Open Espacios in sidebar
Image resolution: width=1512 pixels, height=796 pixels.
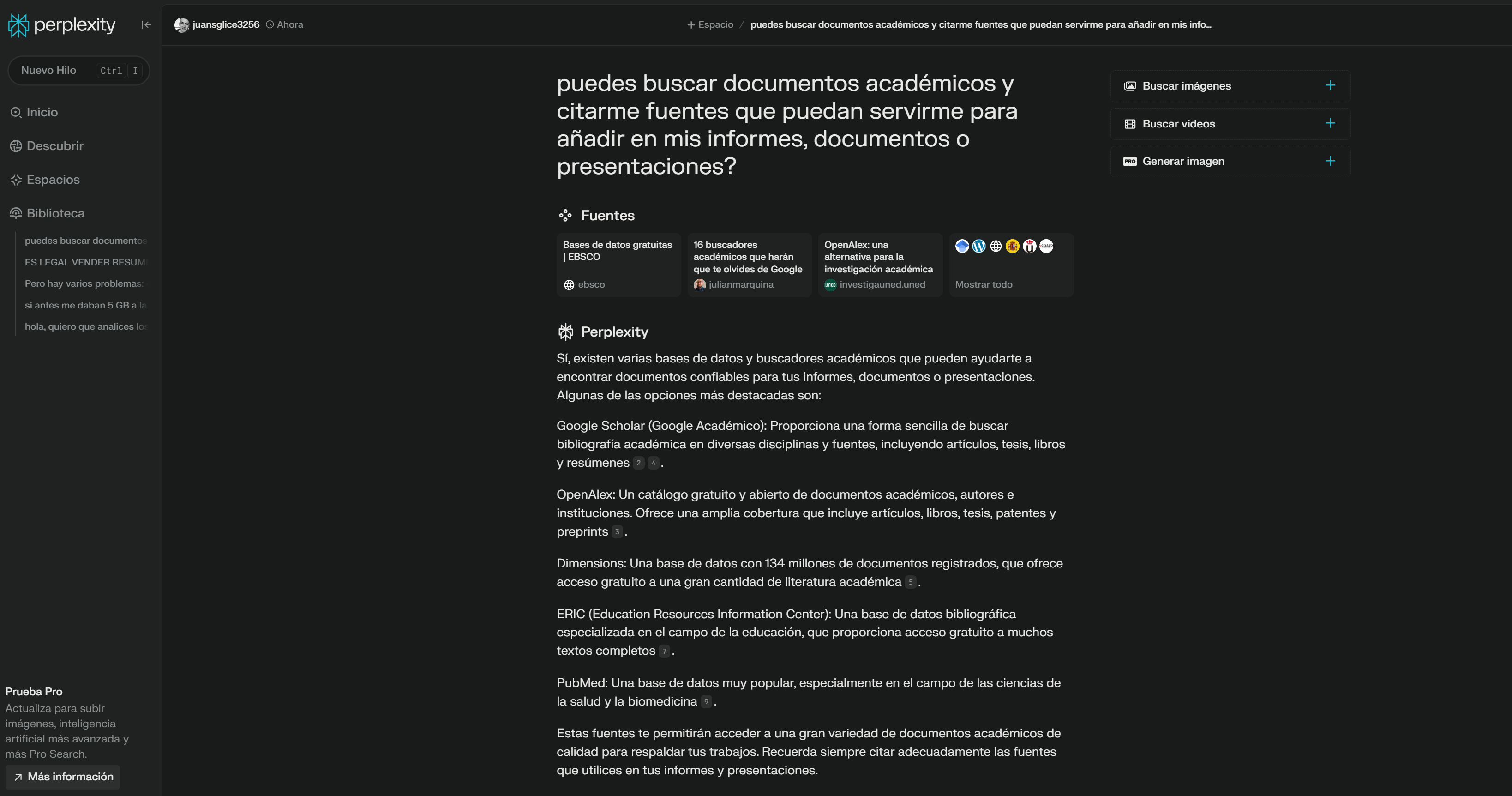[53, 180]
